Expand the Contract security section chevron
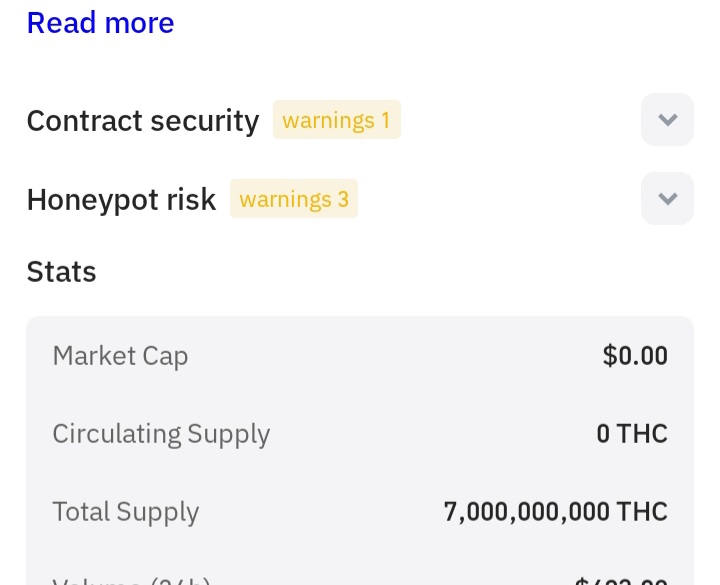This screenshot has height=585, width=720. (x=667, y=120)
